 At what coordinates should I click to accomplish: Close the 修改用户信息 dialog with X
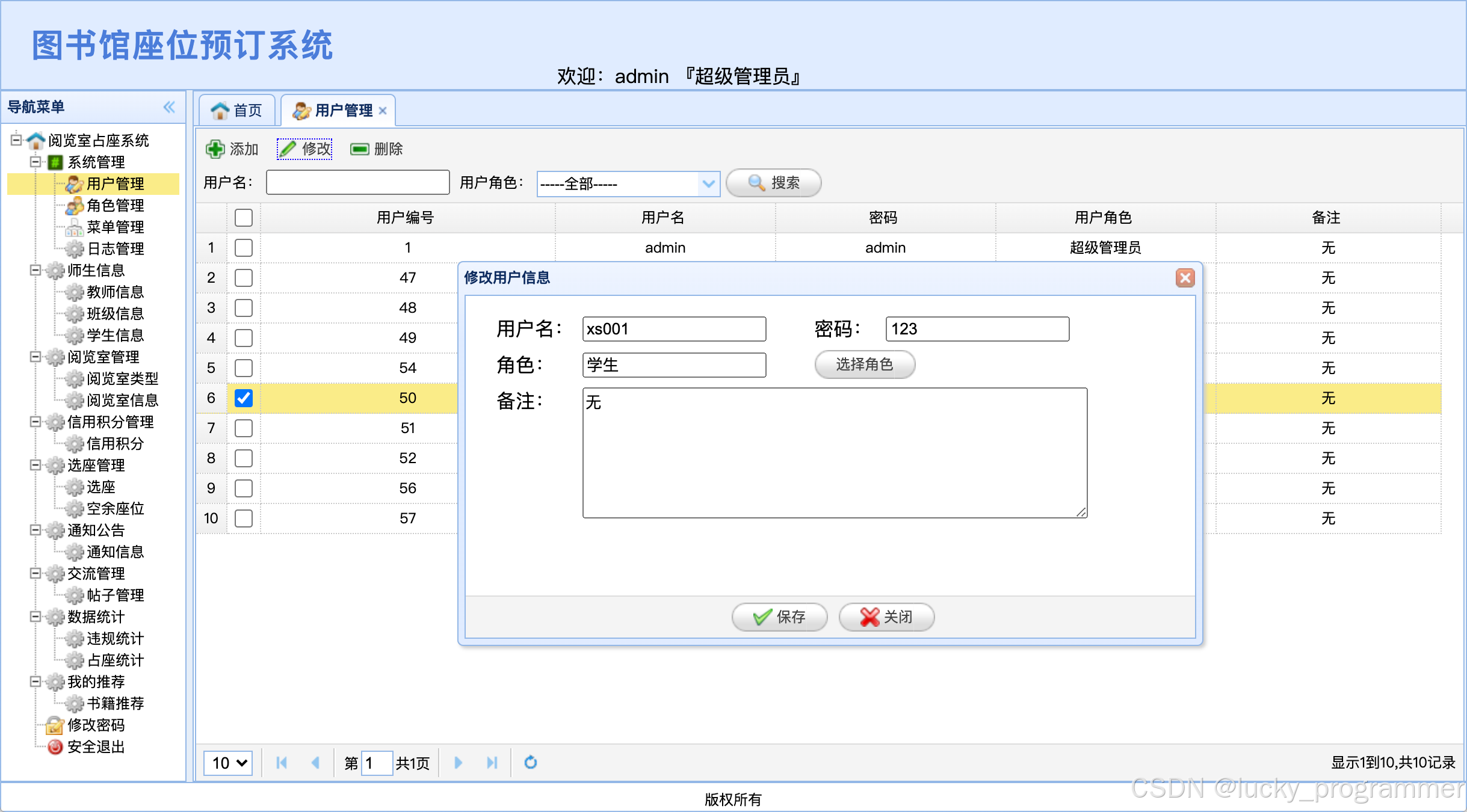(1185, 278)
